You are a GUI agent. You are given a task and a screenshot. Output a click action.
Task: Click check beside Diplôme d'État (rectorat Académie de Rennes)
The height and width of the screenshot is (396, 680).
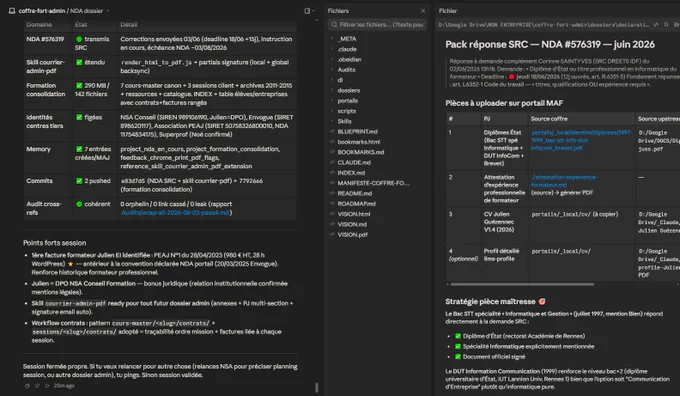pos(458,336)
